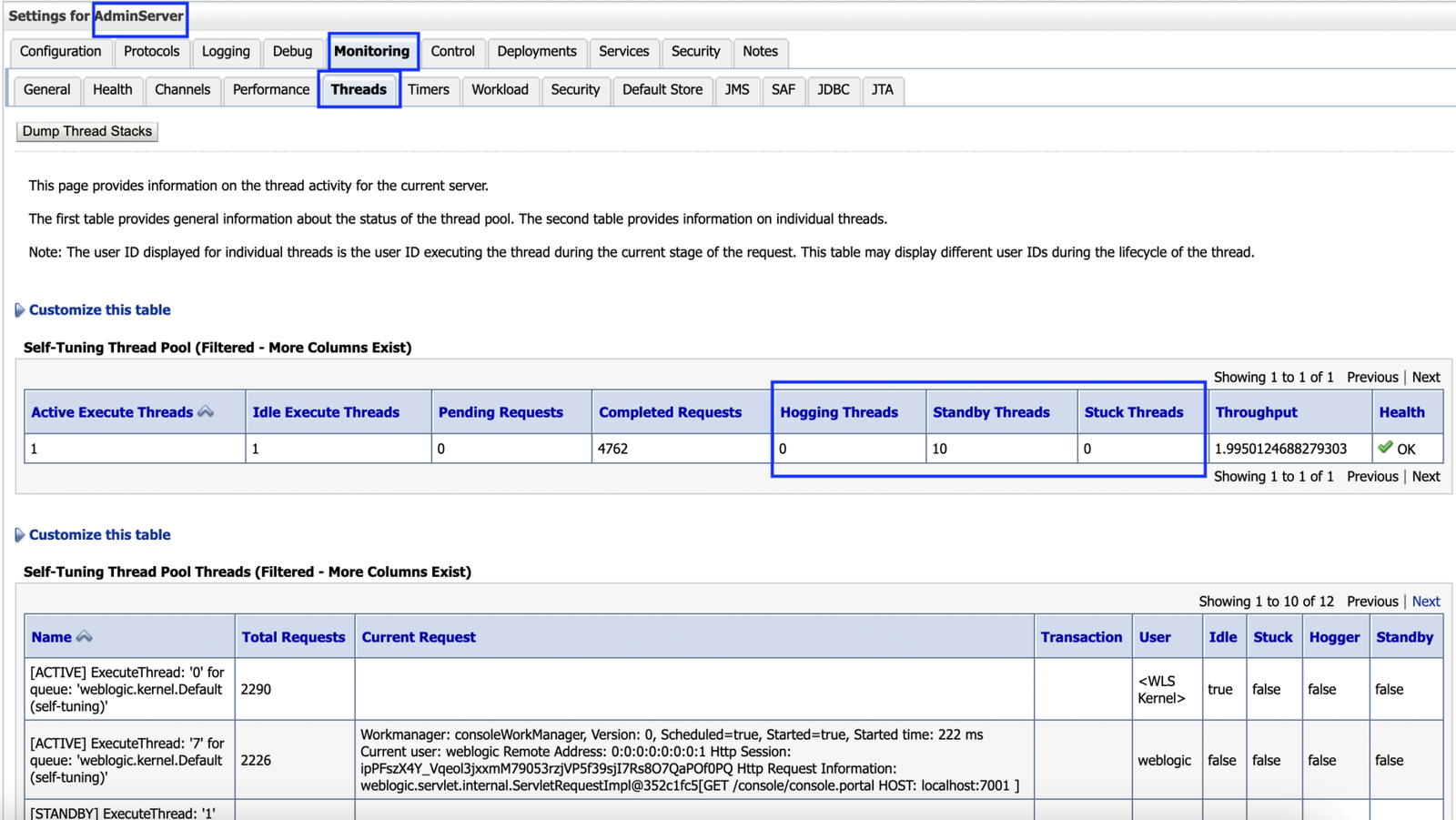The height and width of the screenshot is (820, 1456).
Task: Open the JDBC subtab
Action: [x=833, y=89]
